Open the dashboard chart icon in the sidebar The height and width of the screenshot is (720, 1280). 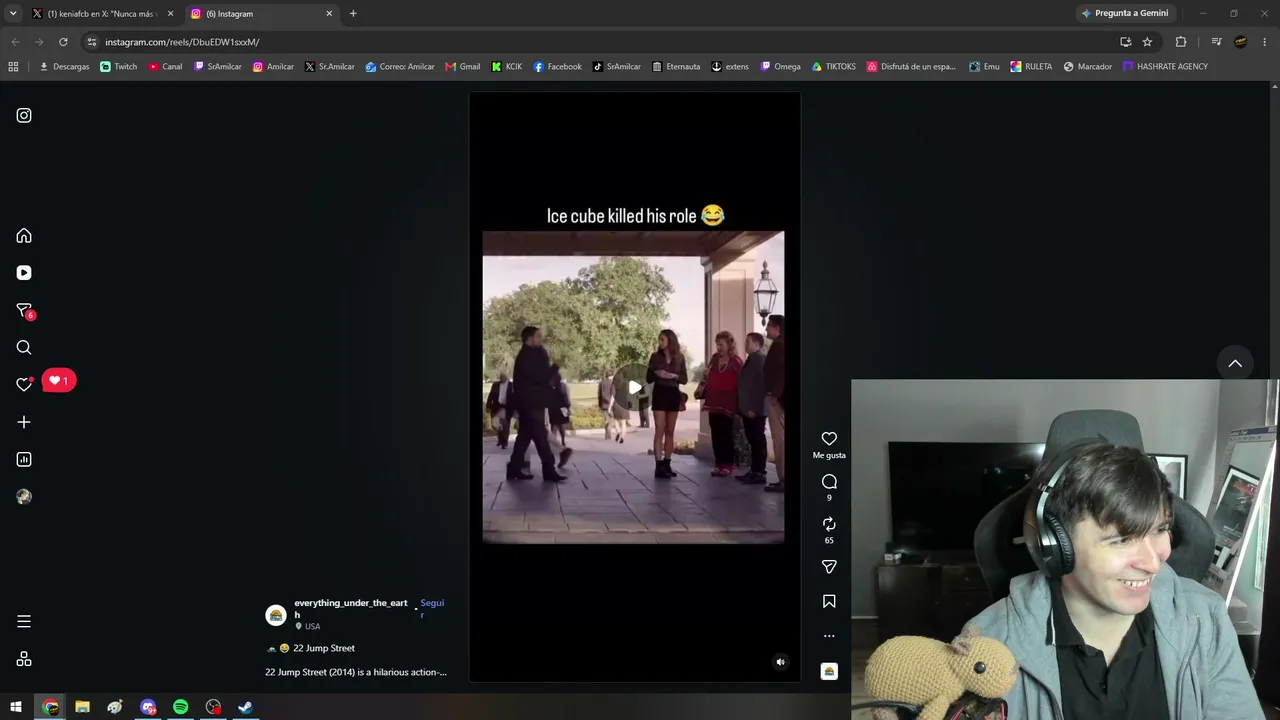pyautogui.click(x=24, y=459)
